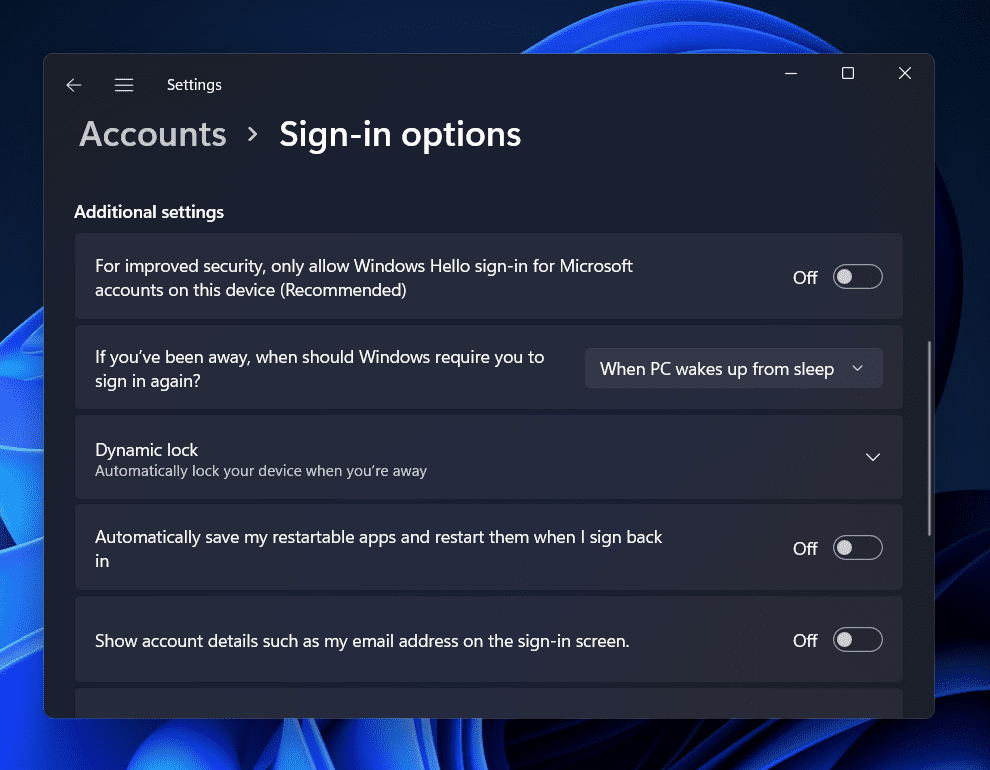Click the Sign-in options breadcrumb title
This screenshot has width=990, height=770.
[400, 134]
